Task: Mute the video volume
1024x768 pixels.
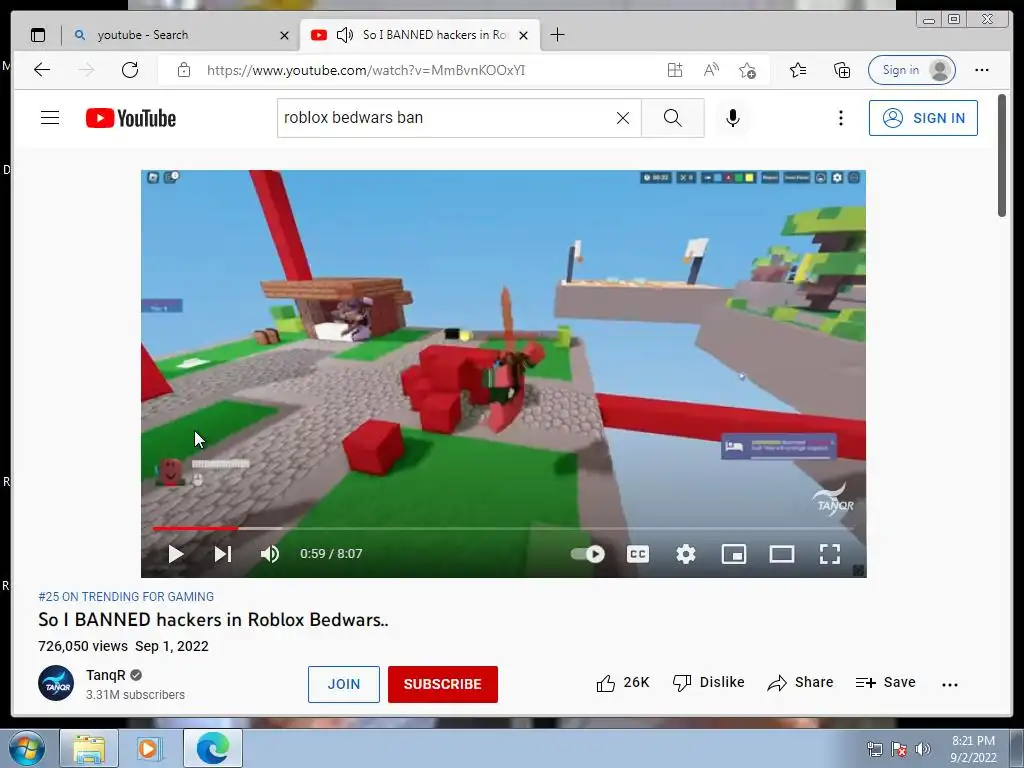Action: pyautogui.click(x=270, y=554)
